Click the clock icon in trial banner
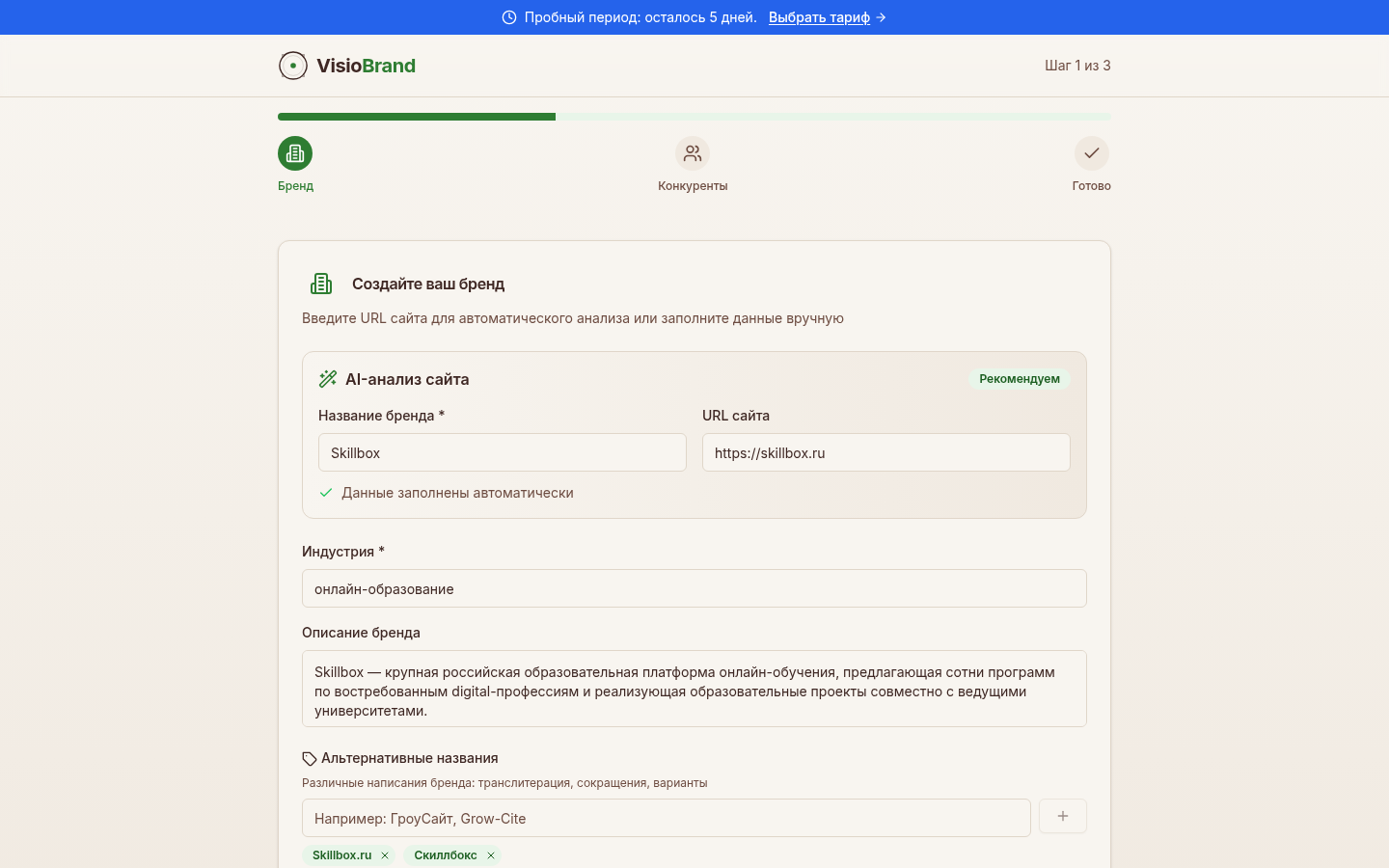The height and width of the screenshot is (868, 1389). click(x=507, y=16)
